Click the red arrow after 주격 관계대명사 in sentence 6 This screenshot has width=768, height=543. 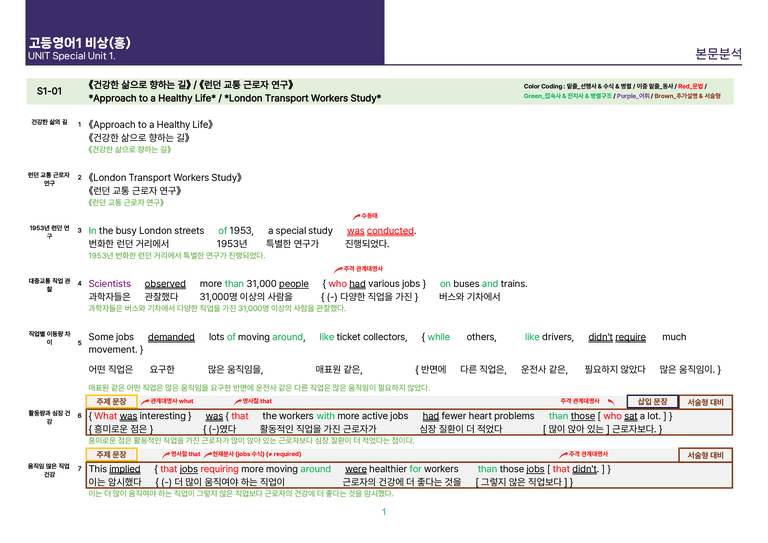point(611,401)
